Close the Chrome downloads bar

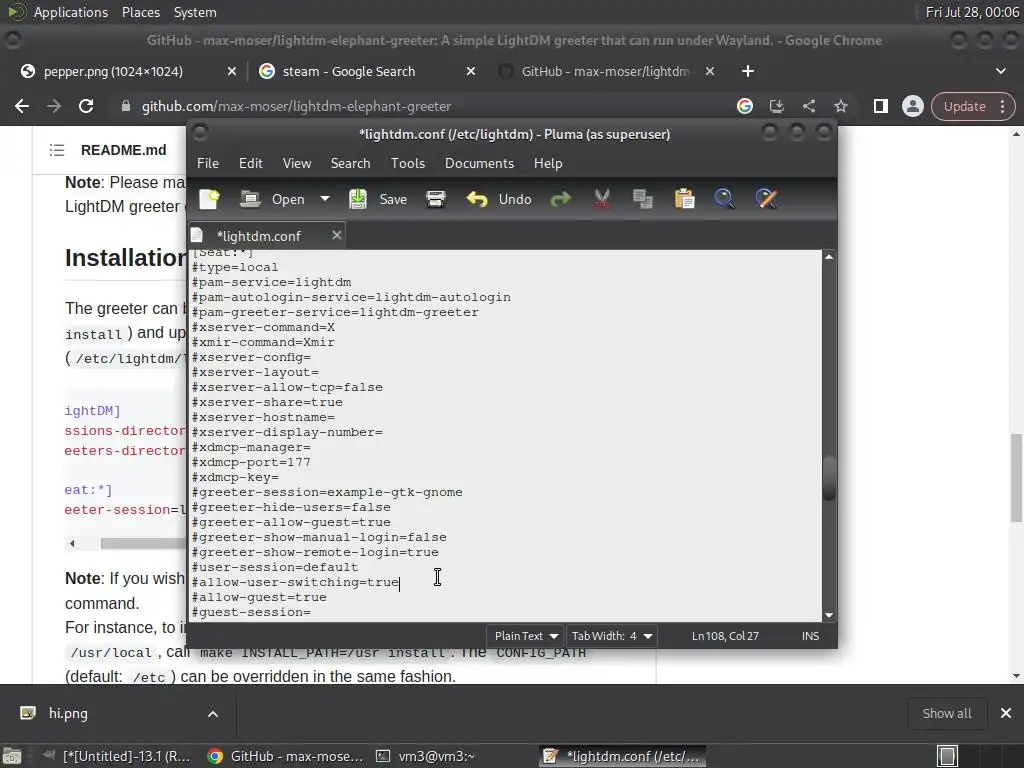coord(1006,714)
